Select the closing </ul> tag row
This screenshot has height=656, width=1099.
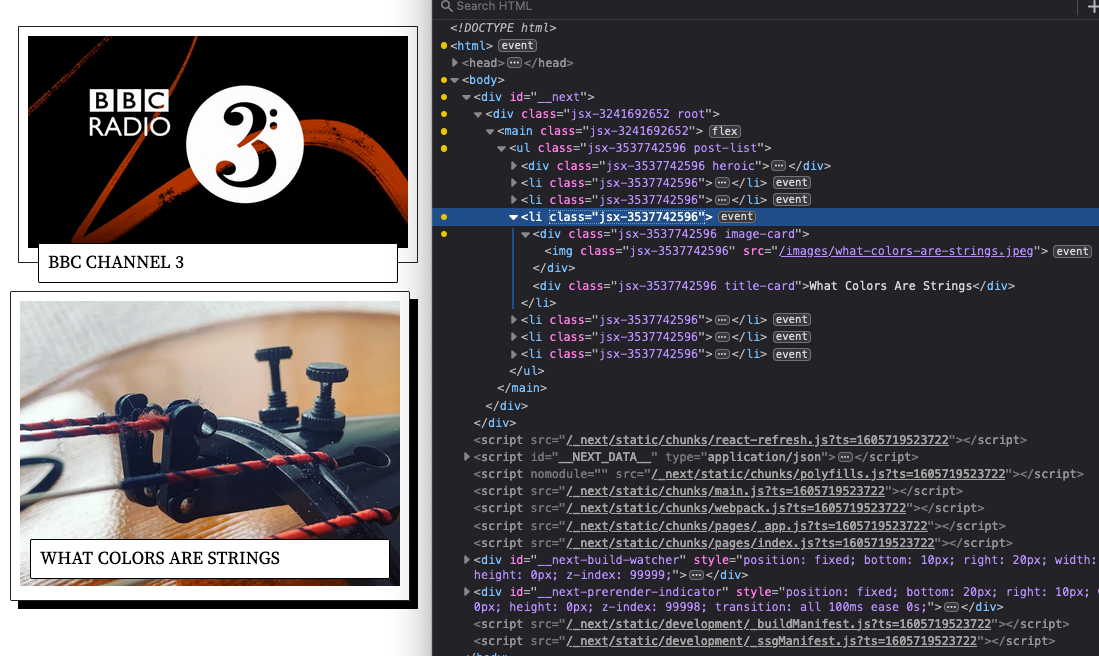coord(526,371)
